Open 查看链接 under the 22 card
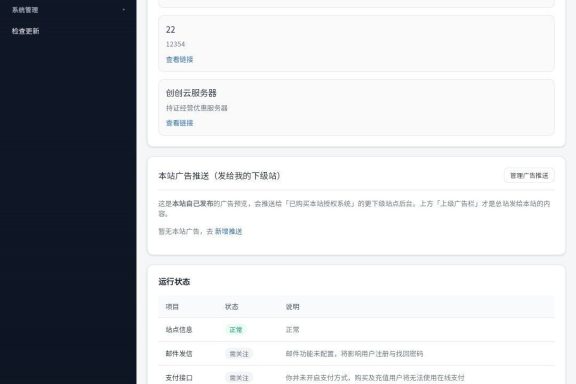Screen dimensions: 576x384 (x=179, y=60)
